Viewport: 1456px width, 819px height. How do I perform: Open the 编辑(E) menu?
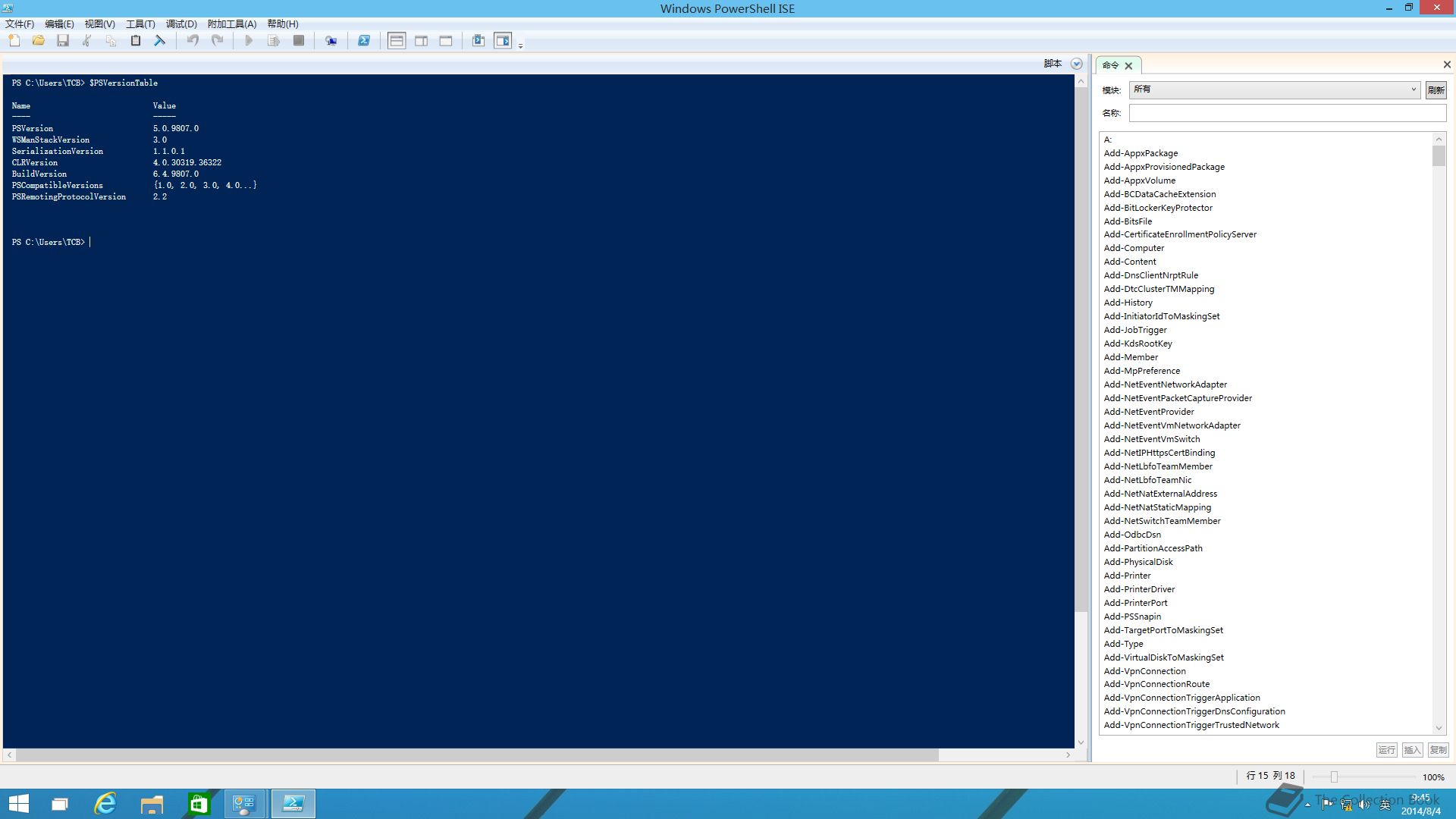click(x=59, y=24)
